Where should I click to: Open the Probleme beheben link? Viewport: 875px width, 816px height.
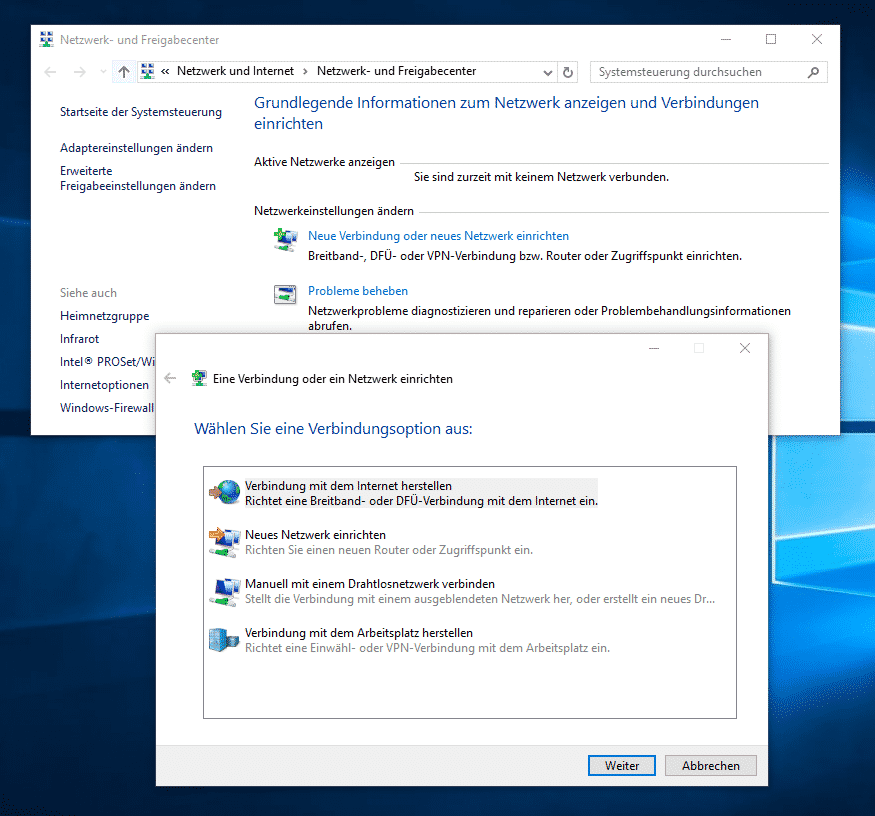[358, 291]
